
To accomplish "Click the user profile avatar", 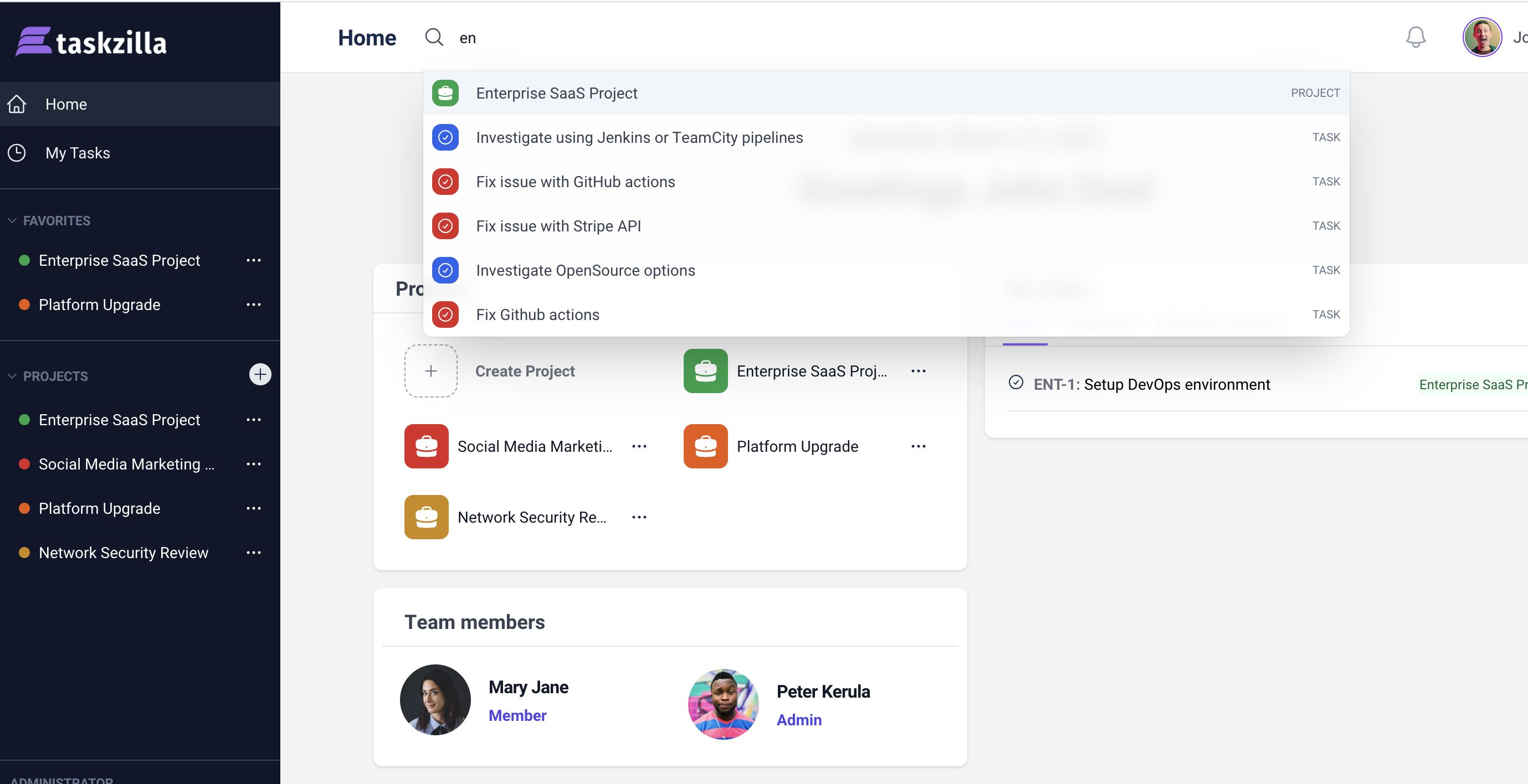I will 1481,37.
